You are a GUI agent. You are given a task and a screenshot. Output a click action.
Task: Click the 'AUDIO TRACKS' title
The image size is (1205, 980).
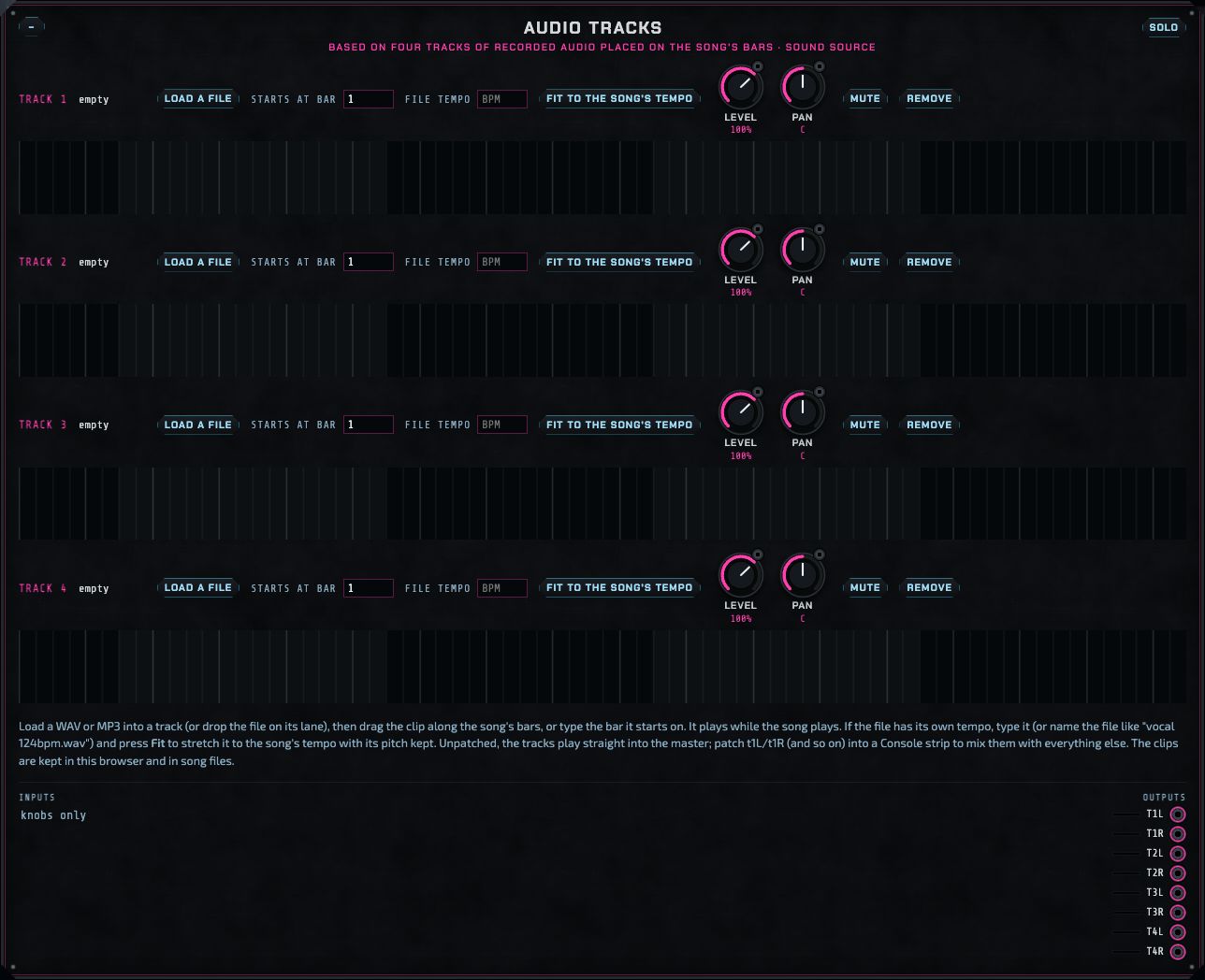(592, 28)
